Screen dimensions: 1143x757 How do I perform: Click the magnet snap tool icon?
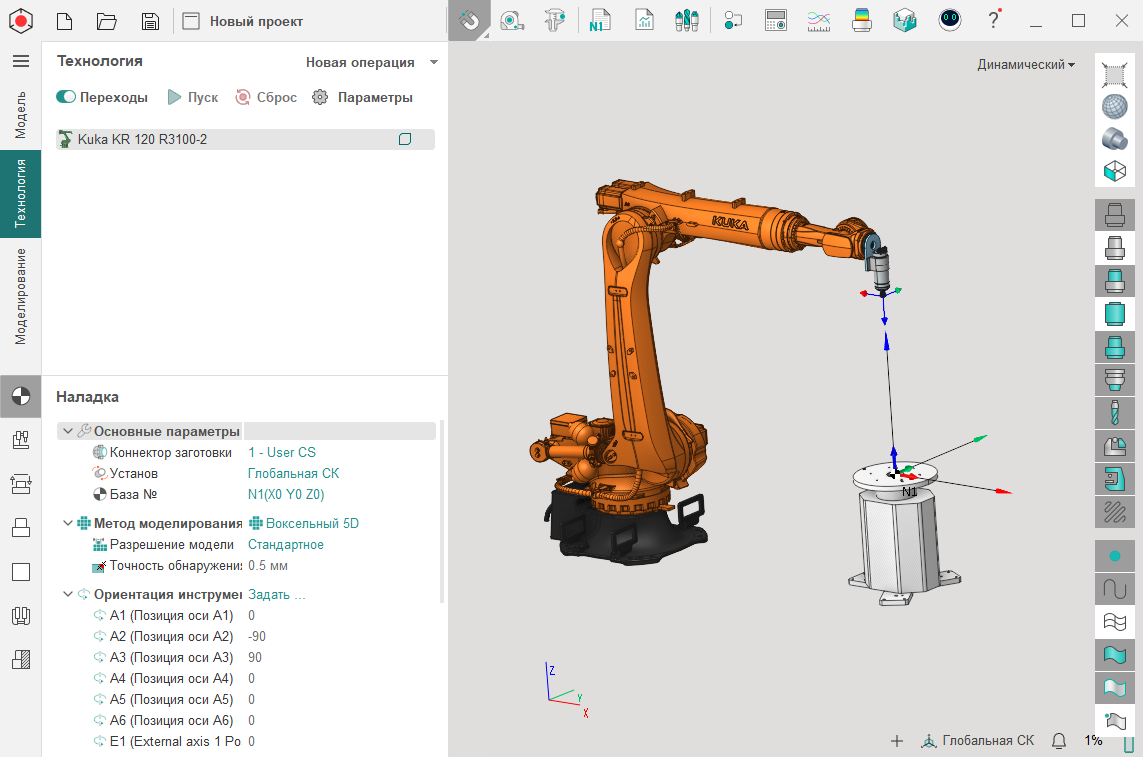click(x=468, y=20)
